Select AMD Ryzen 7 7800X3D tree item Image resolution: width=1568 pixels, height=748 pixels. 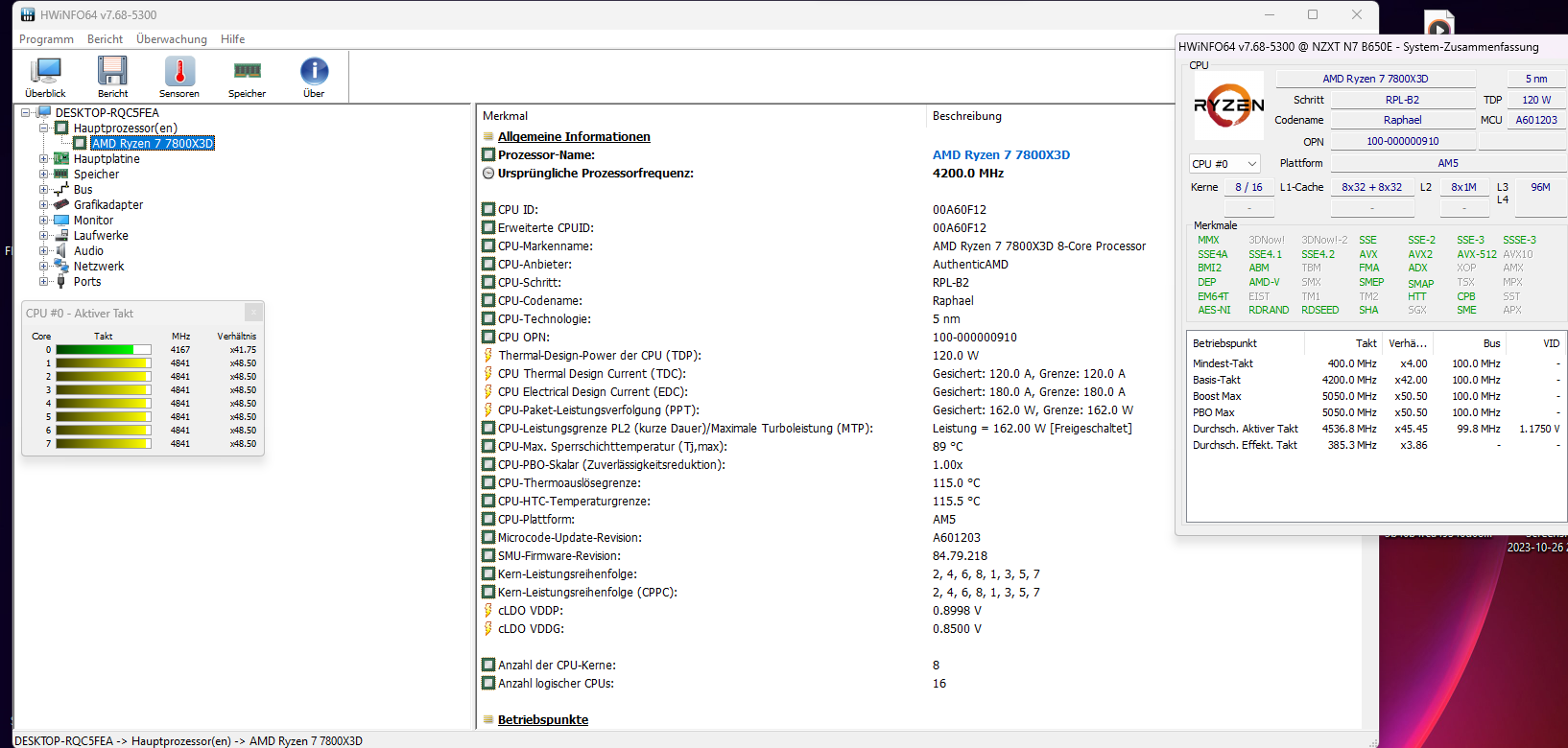point(153,144)
